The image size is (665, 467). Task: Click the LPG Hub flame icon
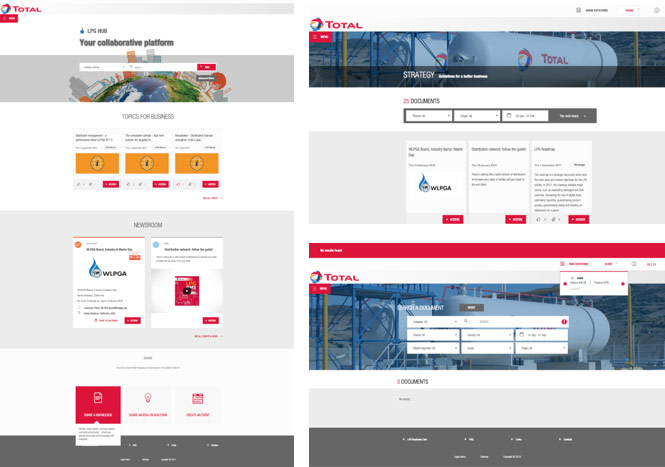point(81,31)
